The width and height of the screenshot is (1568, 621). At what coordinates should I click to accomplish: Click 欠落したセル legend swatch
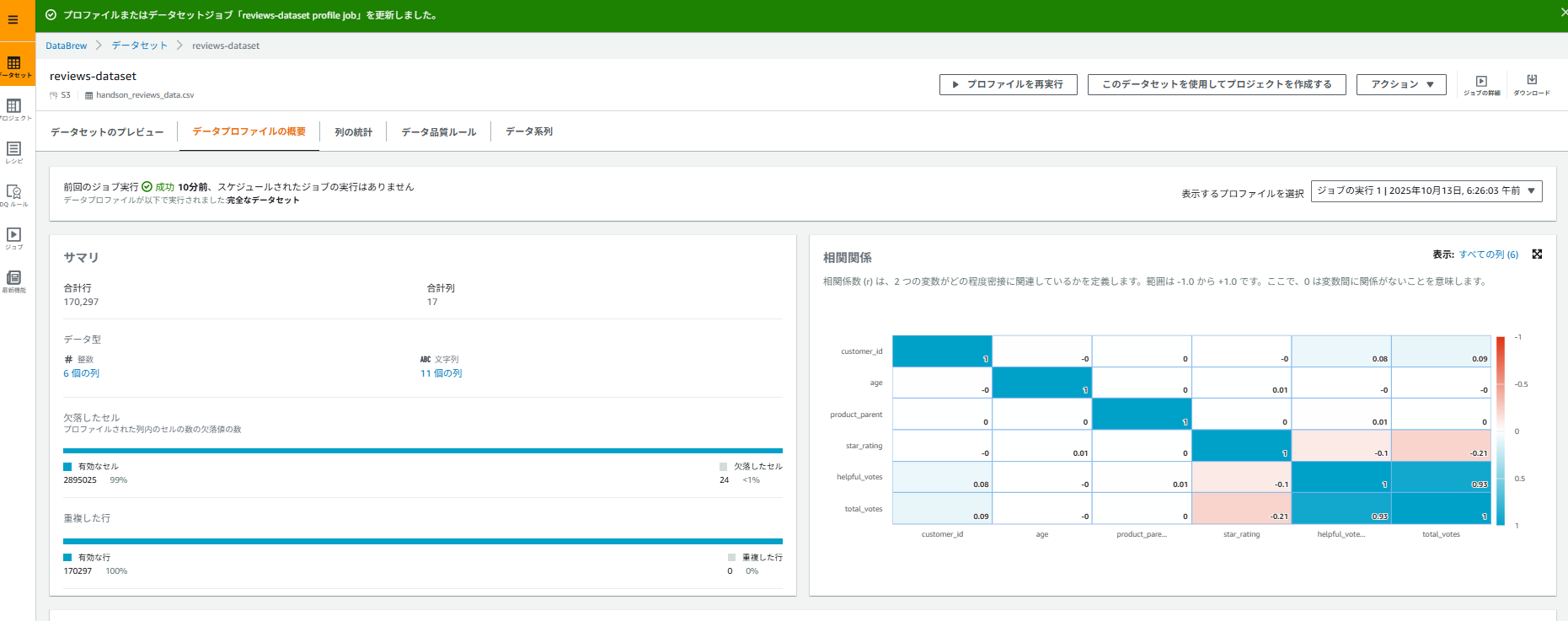coord(723,467)
